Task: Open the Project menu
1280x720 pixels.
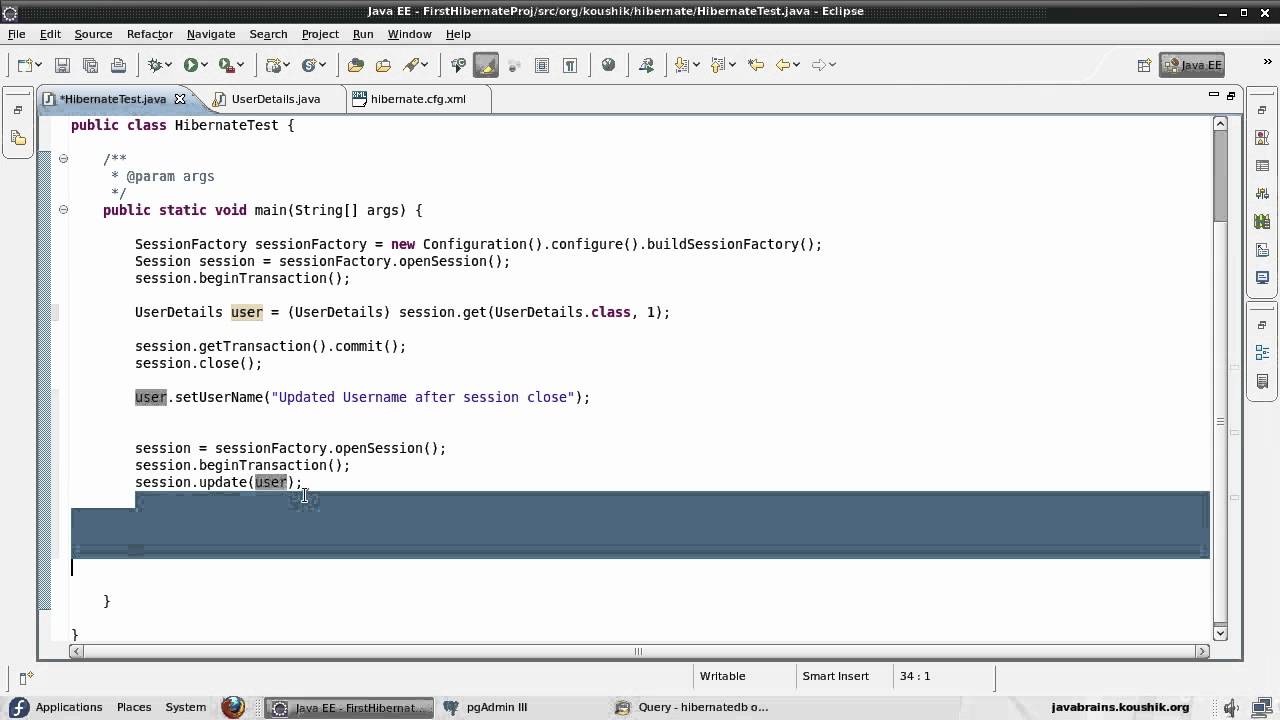Action: 320,34
